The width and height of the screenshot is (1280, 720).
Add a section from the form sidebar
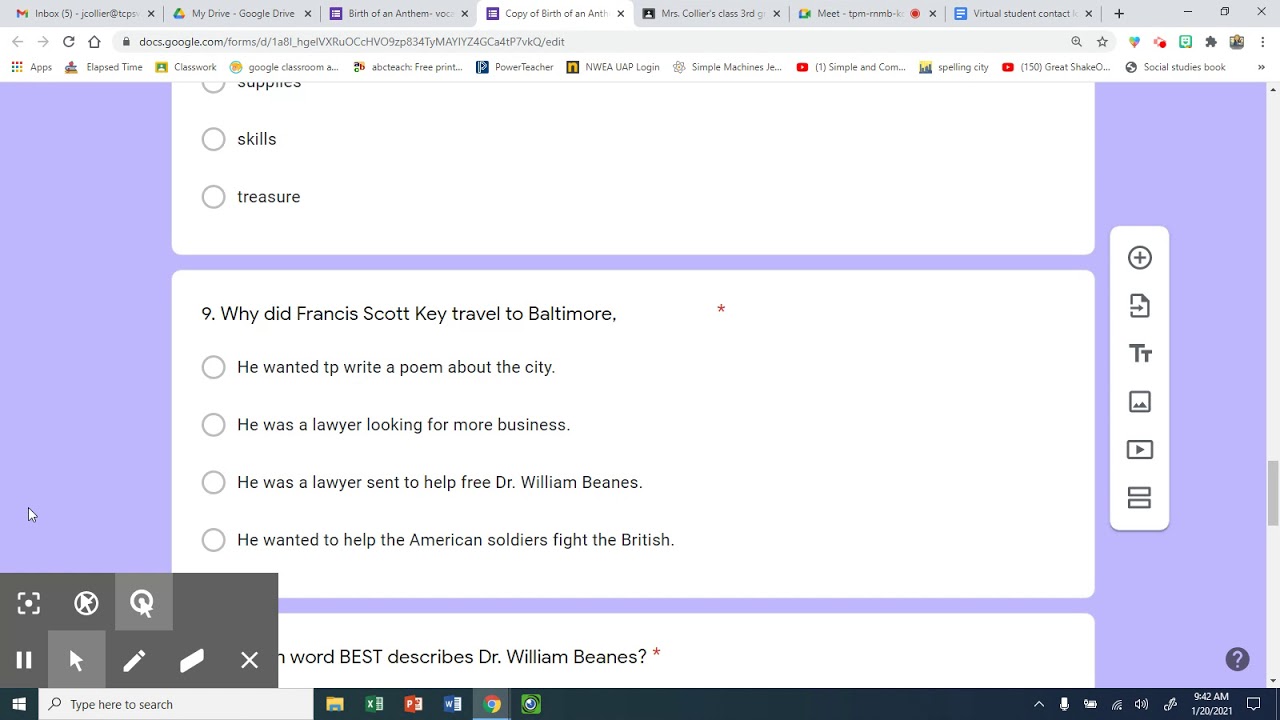pyautogui.click(x=1139, y=498)
